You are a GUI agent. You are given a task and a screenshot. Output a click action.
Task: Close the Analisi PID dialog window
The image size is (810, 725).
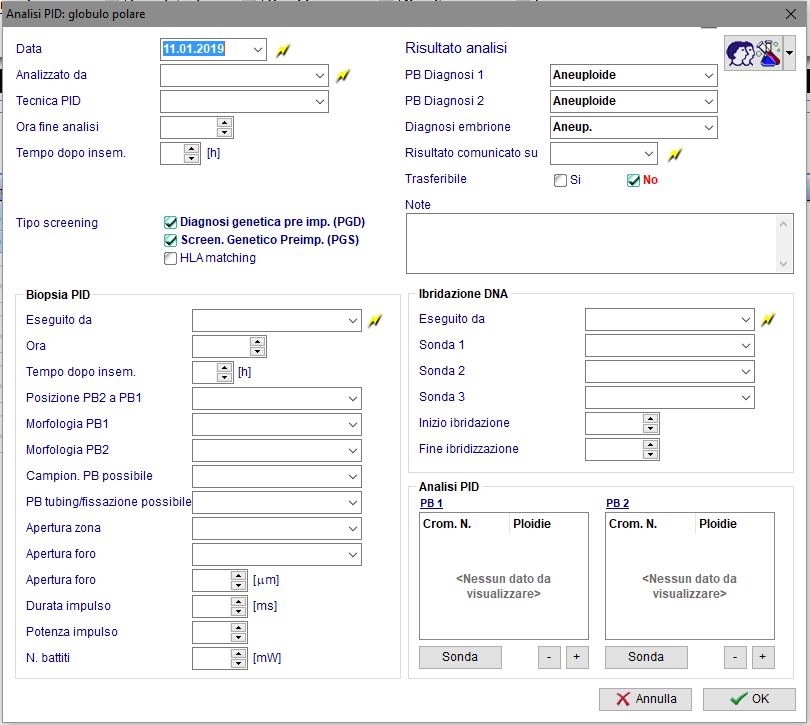point(790,14)
